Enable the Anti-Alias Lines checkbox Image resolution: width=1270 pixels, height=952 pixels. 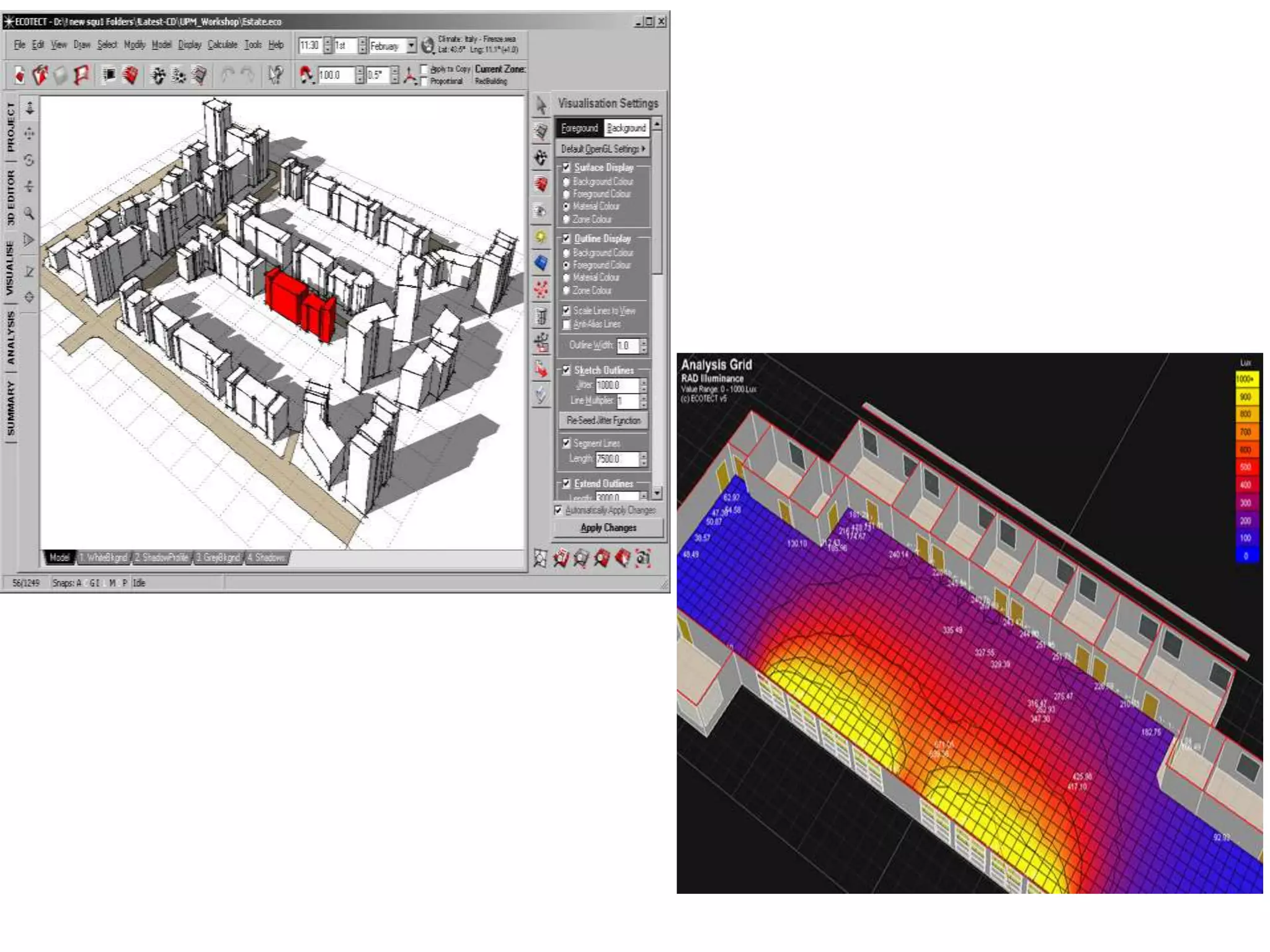point(566,324)
